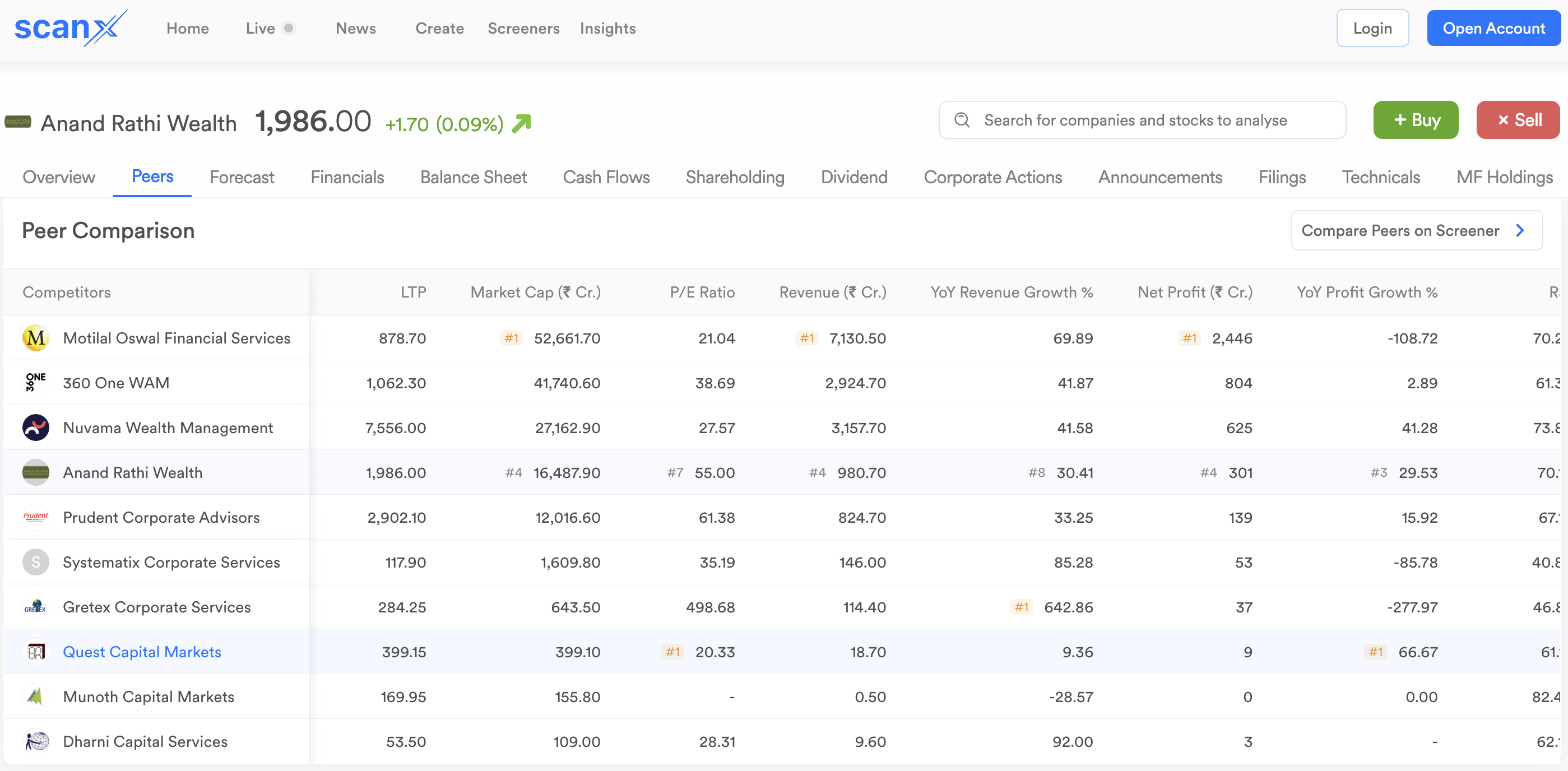This screenshot has width=1568, height=771.
Task: Open the Create menu
Action: (439, 29)
